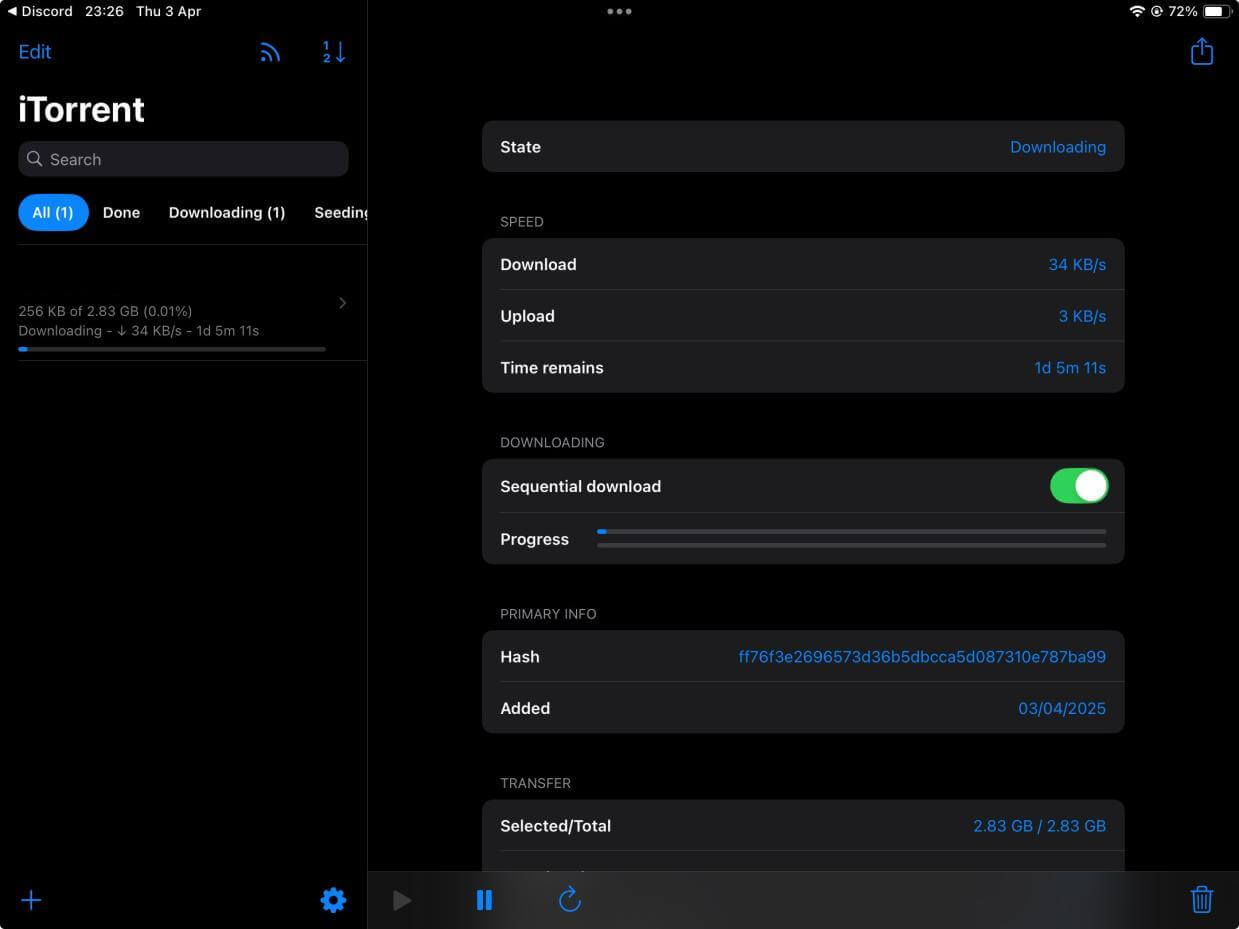Return to Discord via back link
Screen dimensions: 1239x929
click(x=40, y=11)
